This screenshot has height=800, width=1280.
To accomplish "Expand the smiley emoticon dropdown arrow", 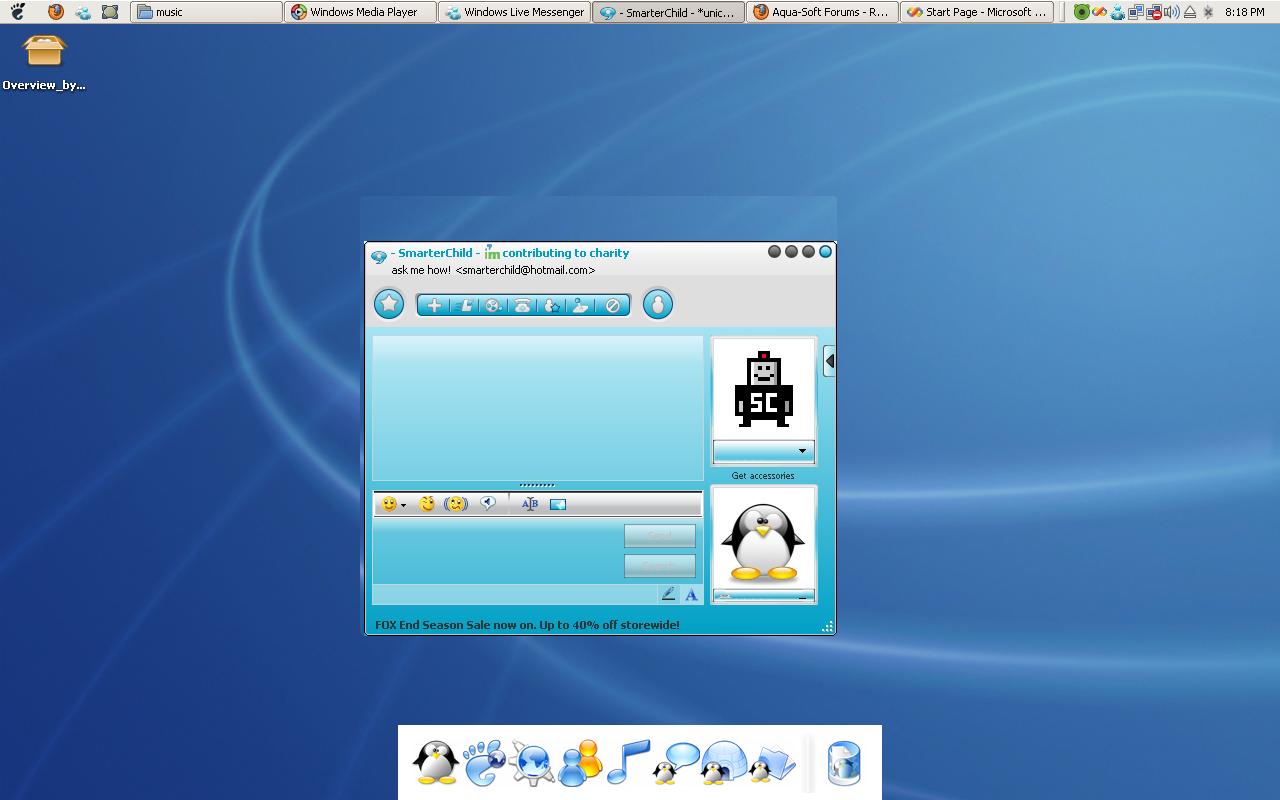I will click(403, 505).
